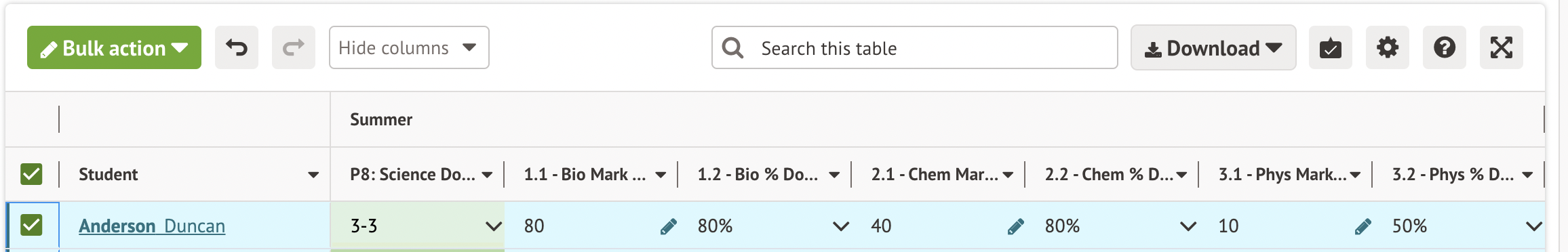The width and height of the screenshot is (1568, 252).
Task: Open the Anderson Duncan student link
Action: click(152, 226)
